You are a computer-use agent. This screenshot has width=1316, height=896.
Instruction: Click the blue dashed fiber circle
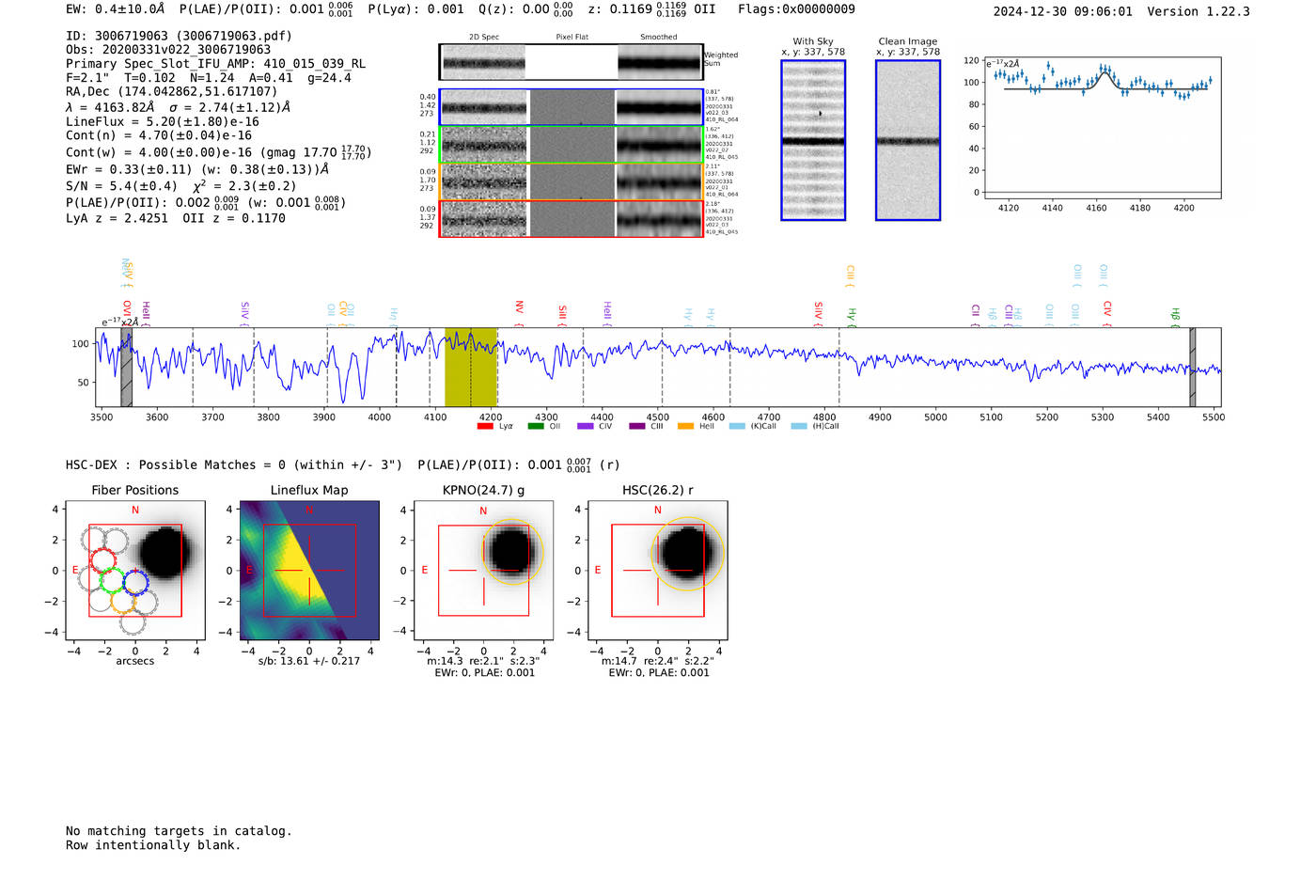[135, 583]
